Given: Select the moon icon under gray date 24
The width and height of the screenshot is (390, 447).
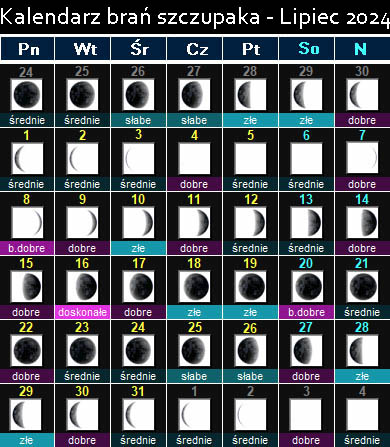Looking at the screenshot, I should tap(27, 94).
